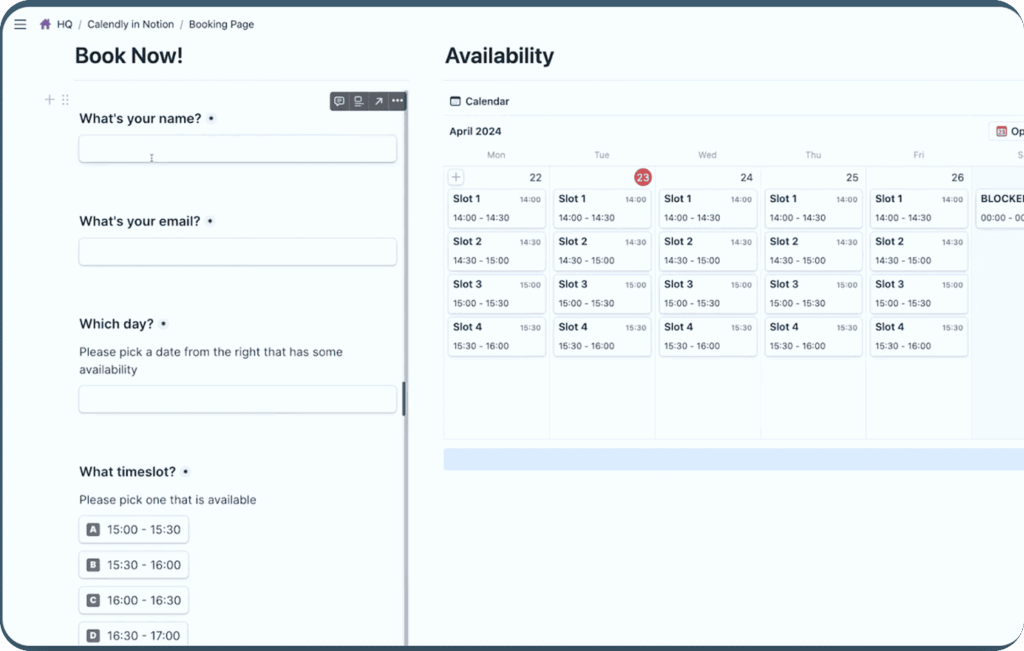This screenshot has width=1024, height=651.
Task: Open embed original with arrow icon
Action: (x=378, y=101)
